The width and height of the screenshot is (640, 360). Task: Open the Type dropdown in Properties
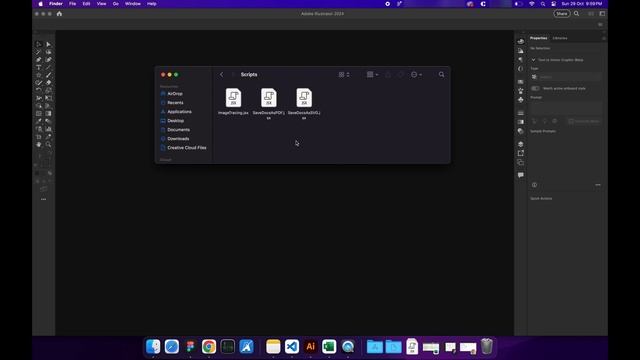(x=566, y=77)
